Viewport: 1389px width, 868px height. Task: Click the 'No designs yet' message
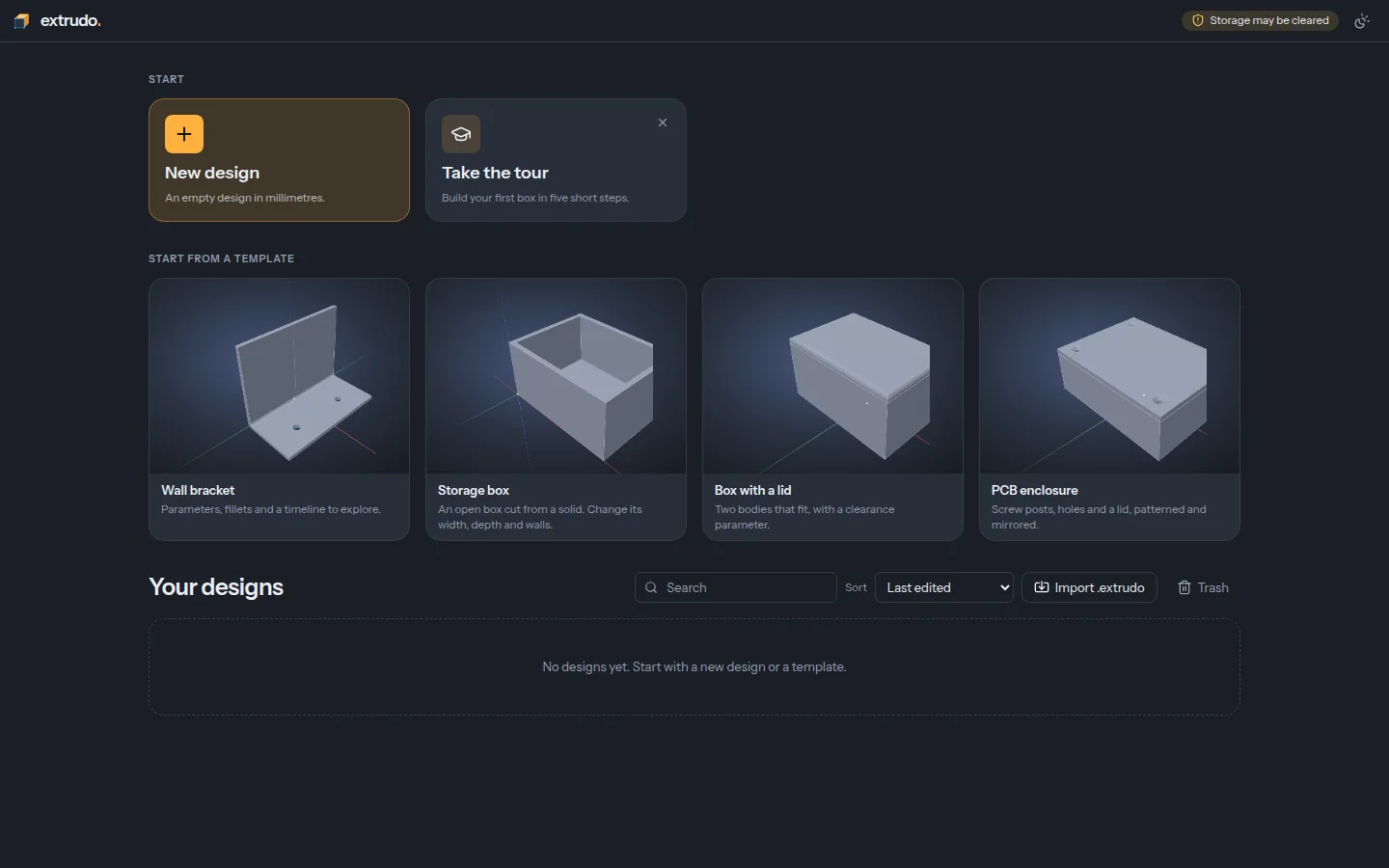694,666
